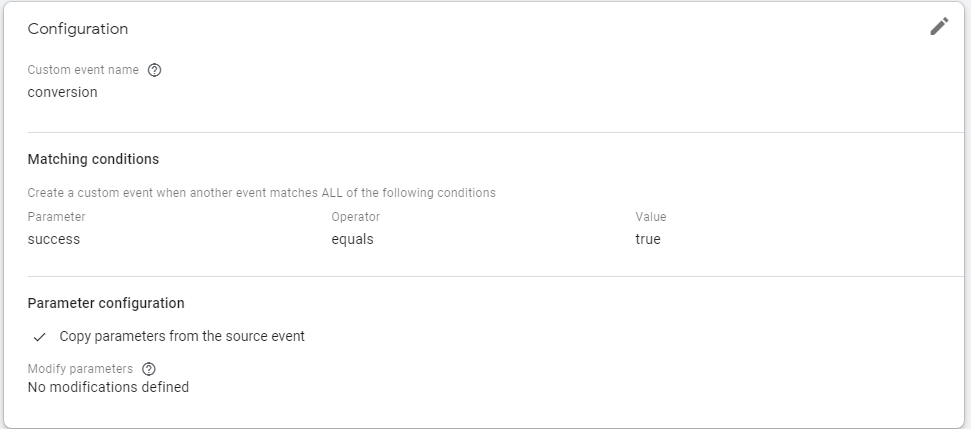Click the checkmark before Copy parameters
Screen dimensions: 971x429
click(40, 337)
